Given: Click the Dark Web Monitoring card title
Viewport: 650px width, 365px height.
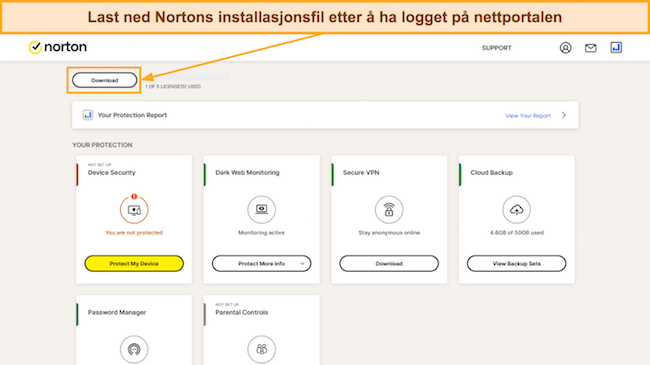Looking at the screenshot, I should pos(247,173).
